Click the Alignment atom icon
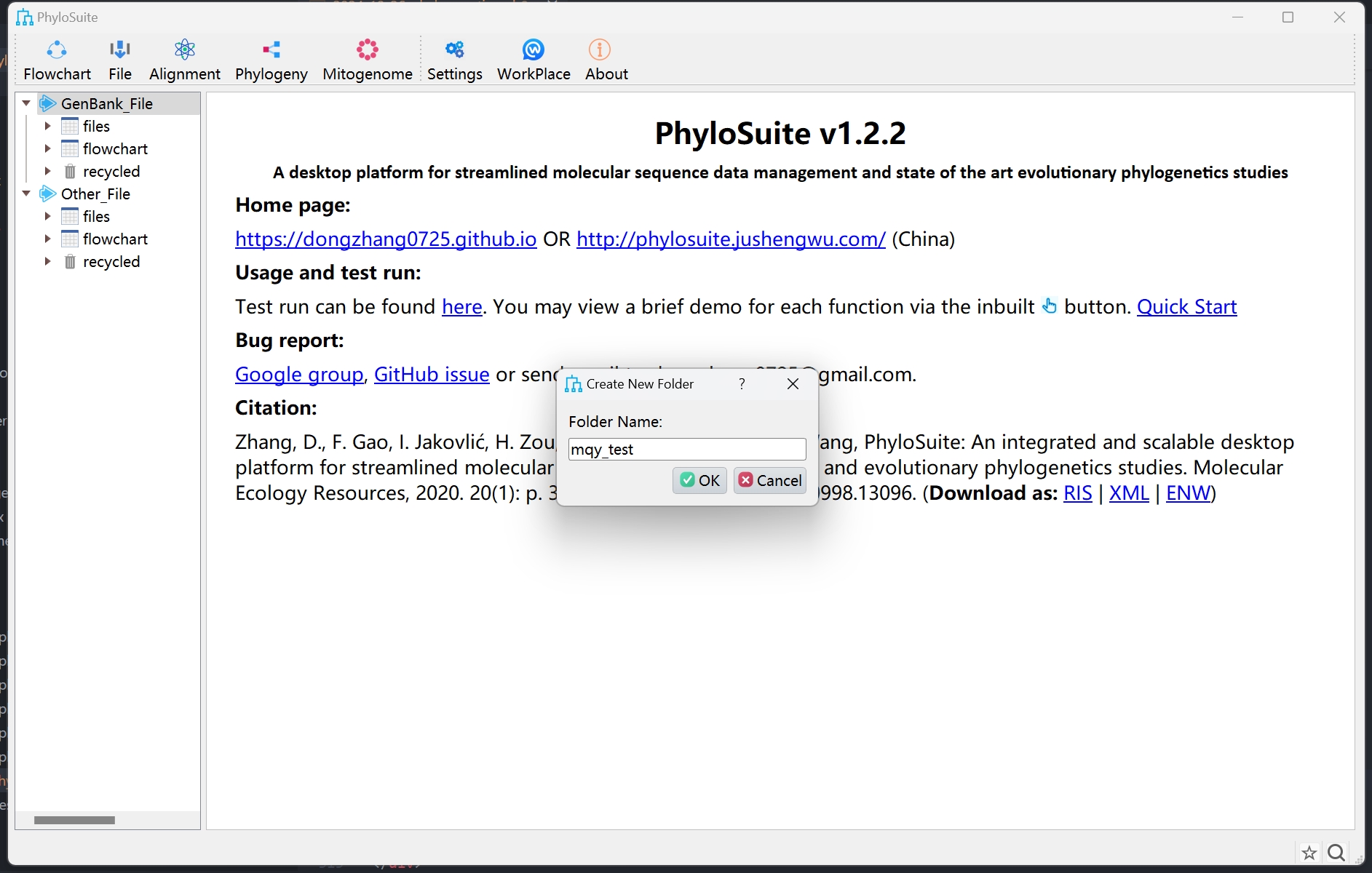Image resolution: width=1372 pixels, height=873 pixels. [185, 50]
